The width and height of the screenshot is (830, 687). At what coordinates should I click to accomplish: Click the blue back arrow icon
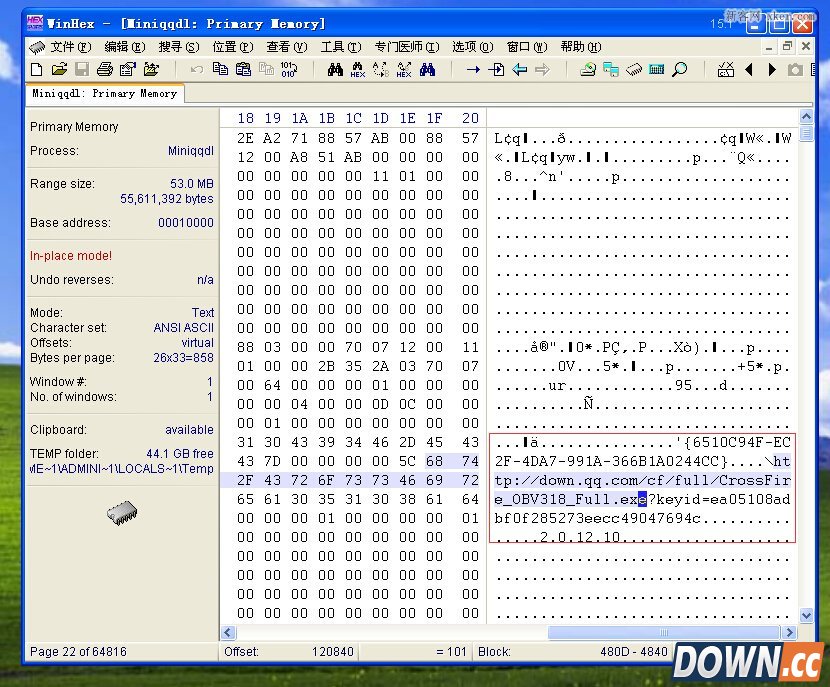[520, 69]
